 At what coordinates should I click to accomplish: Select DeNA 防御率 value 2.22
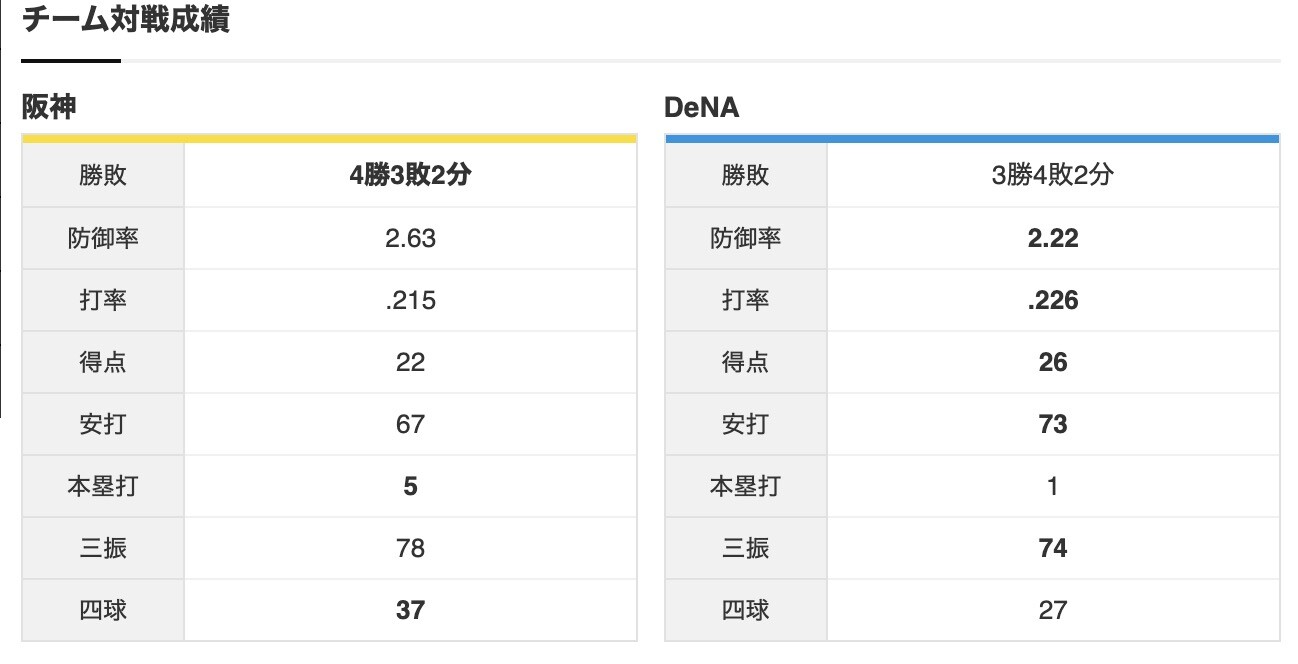1053,239
